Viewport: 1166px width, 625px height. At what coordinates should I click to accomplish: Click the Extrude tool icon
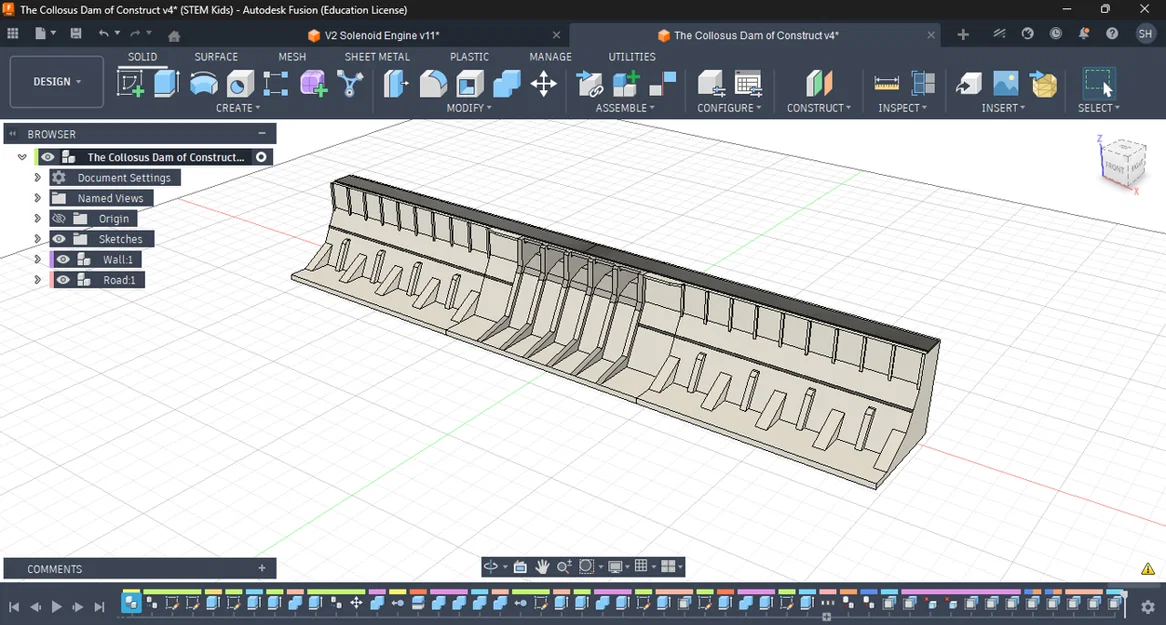pos(166,83)
